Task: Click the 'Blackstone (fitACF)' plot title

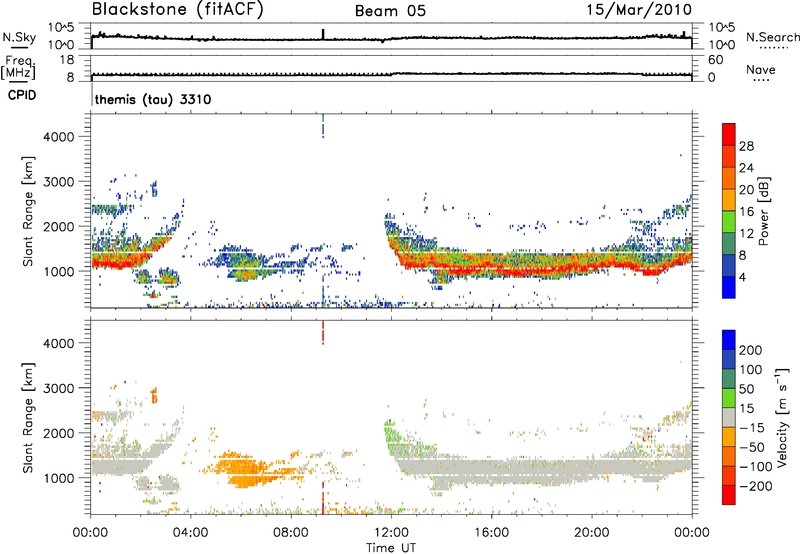Action: pyautogui.click(x=178, y=10)
